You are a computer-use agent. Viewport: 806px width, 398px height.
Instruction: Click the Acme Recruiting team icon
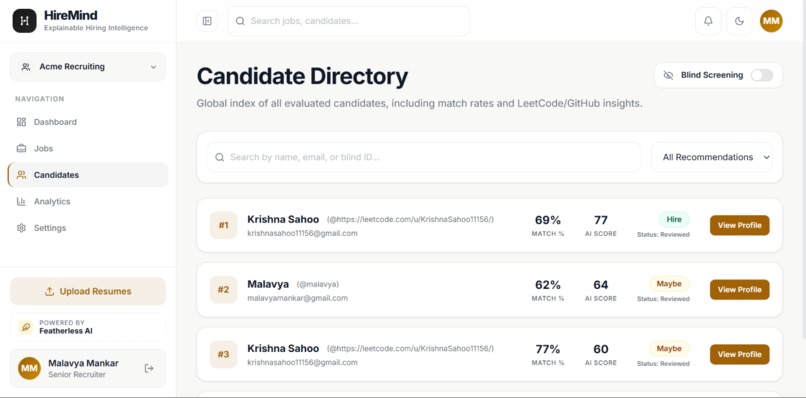point(26,67)
